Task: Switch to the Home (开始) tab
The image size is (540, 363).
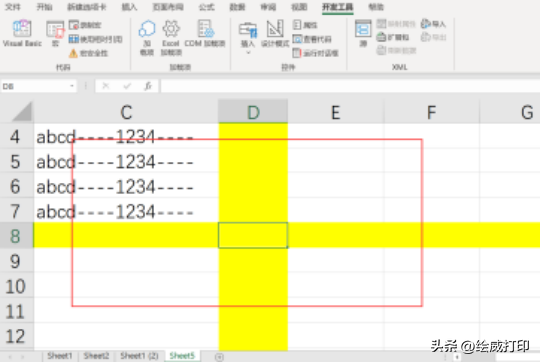Action: click(44, 7)
